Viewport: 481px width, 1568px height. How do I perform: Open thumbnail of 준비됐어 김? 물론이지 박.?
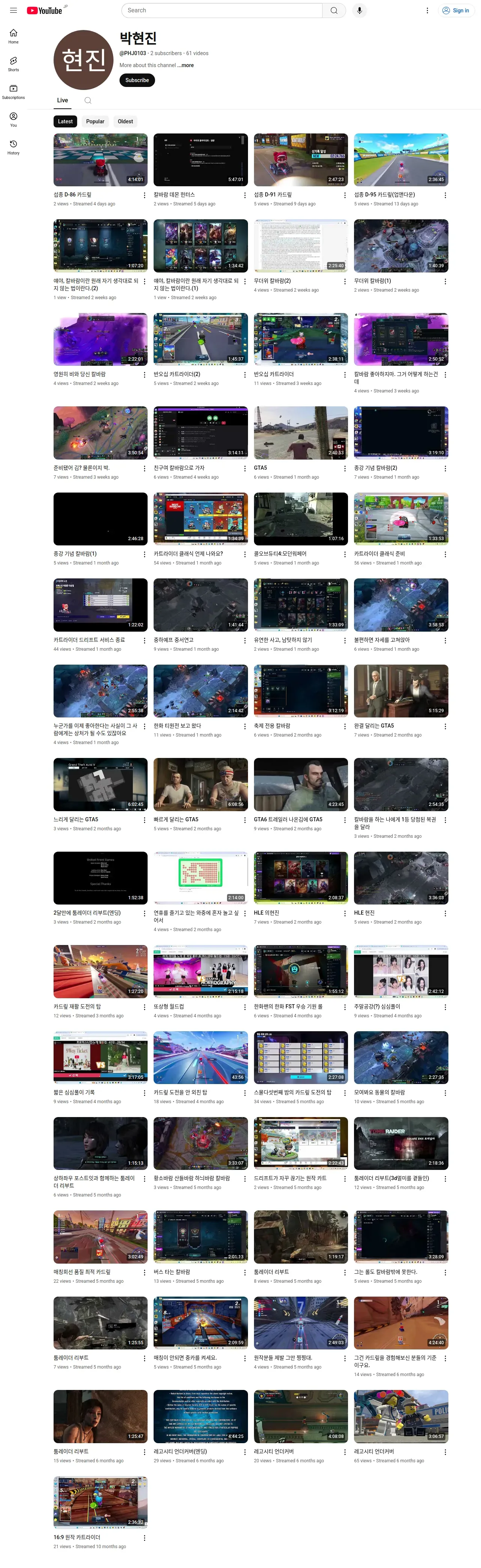coord(100,433)
